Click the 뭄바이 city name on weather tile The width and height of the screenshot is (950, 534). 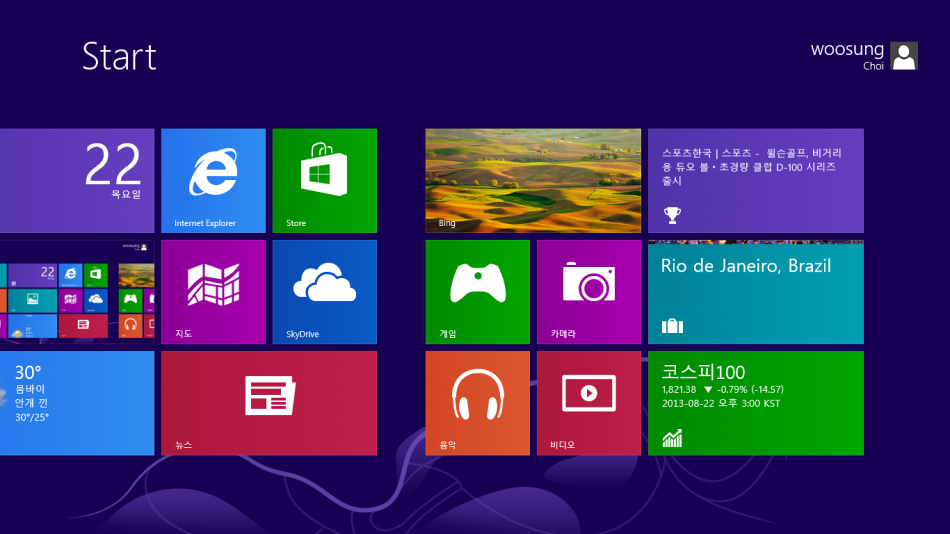30,389
